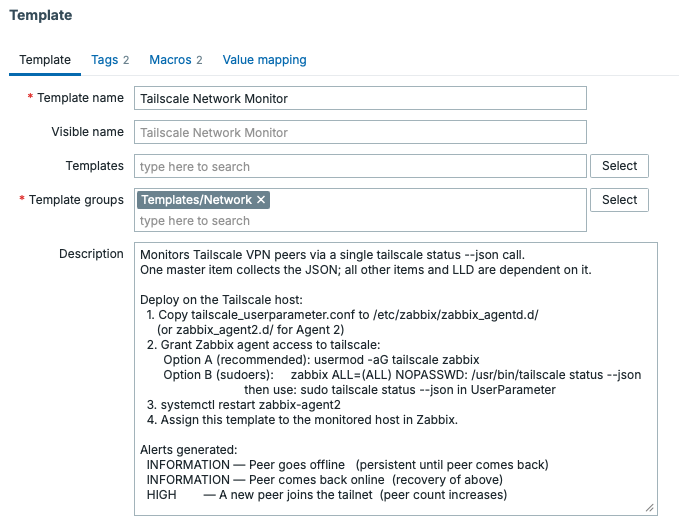The height and width of the screenshot is (528, 679).
Task: Click the Templates field label
Action: [x=95, y=166]
